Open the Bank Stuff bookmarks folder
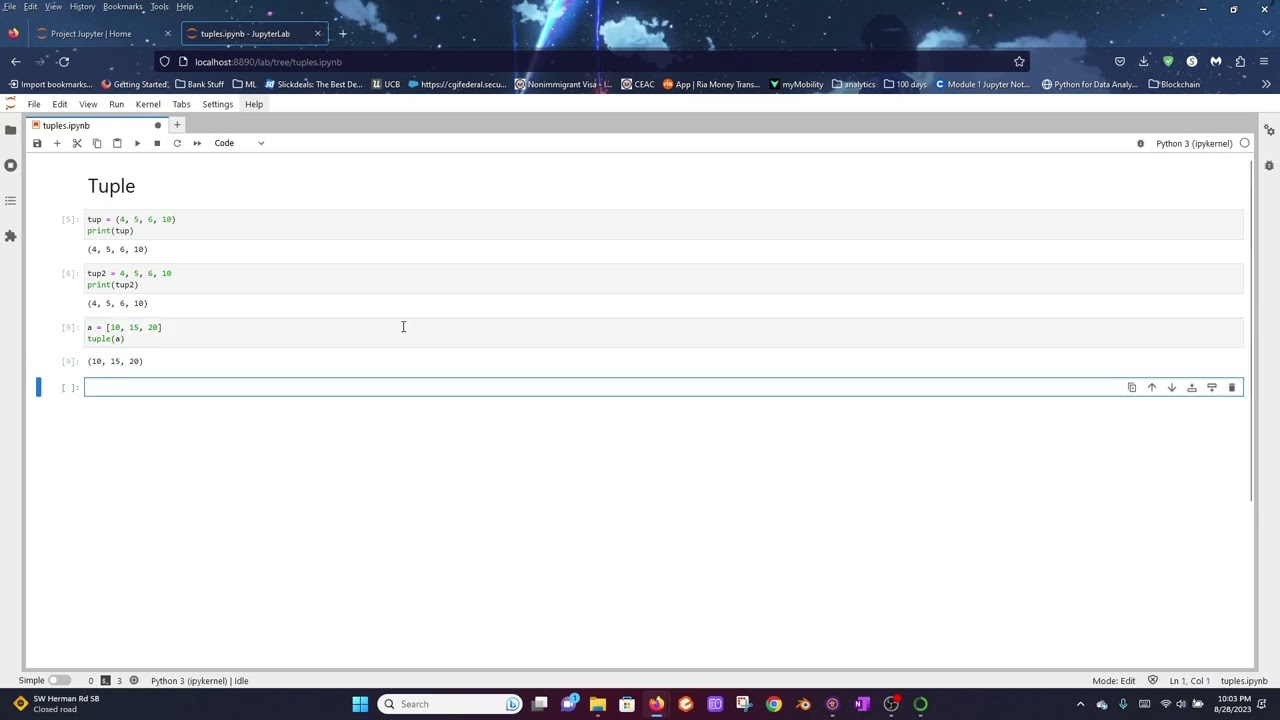The image size is (1280, 720). click(198, 84)
